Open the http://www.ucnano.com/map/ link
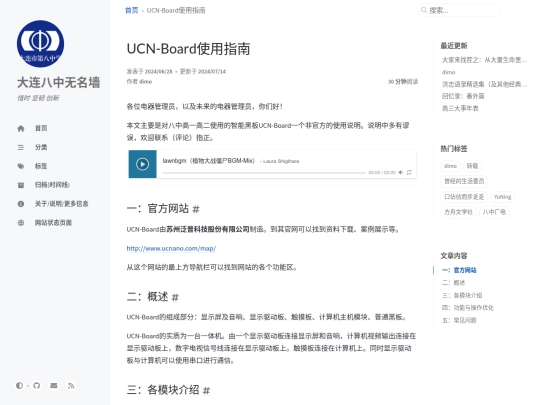The image size is (540, 405). pos(171,248)
